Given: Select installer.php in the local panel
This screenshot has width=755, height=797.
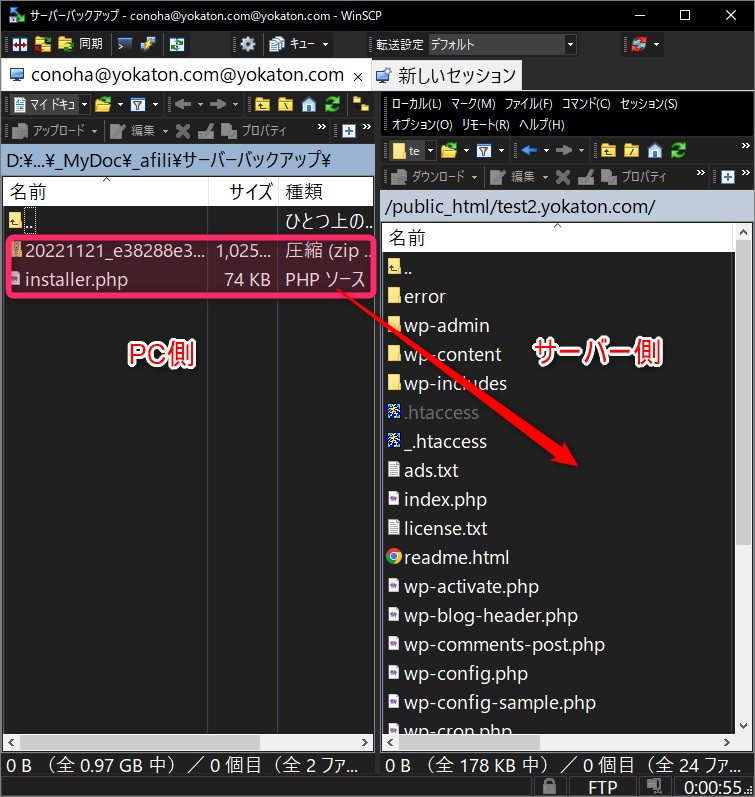Looking at the screenshot, I should (76, 280).
